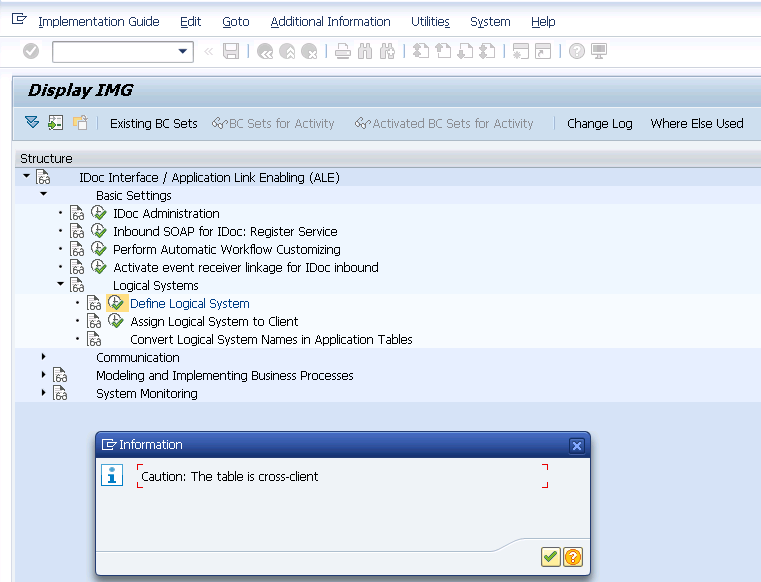The image size is (761, 582).
Task: Select Perform Automatic Workflow Customizing entry
Action: pyautogui.click(x=227, y=250)
